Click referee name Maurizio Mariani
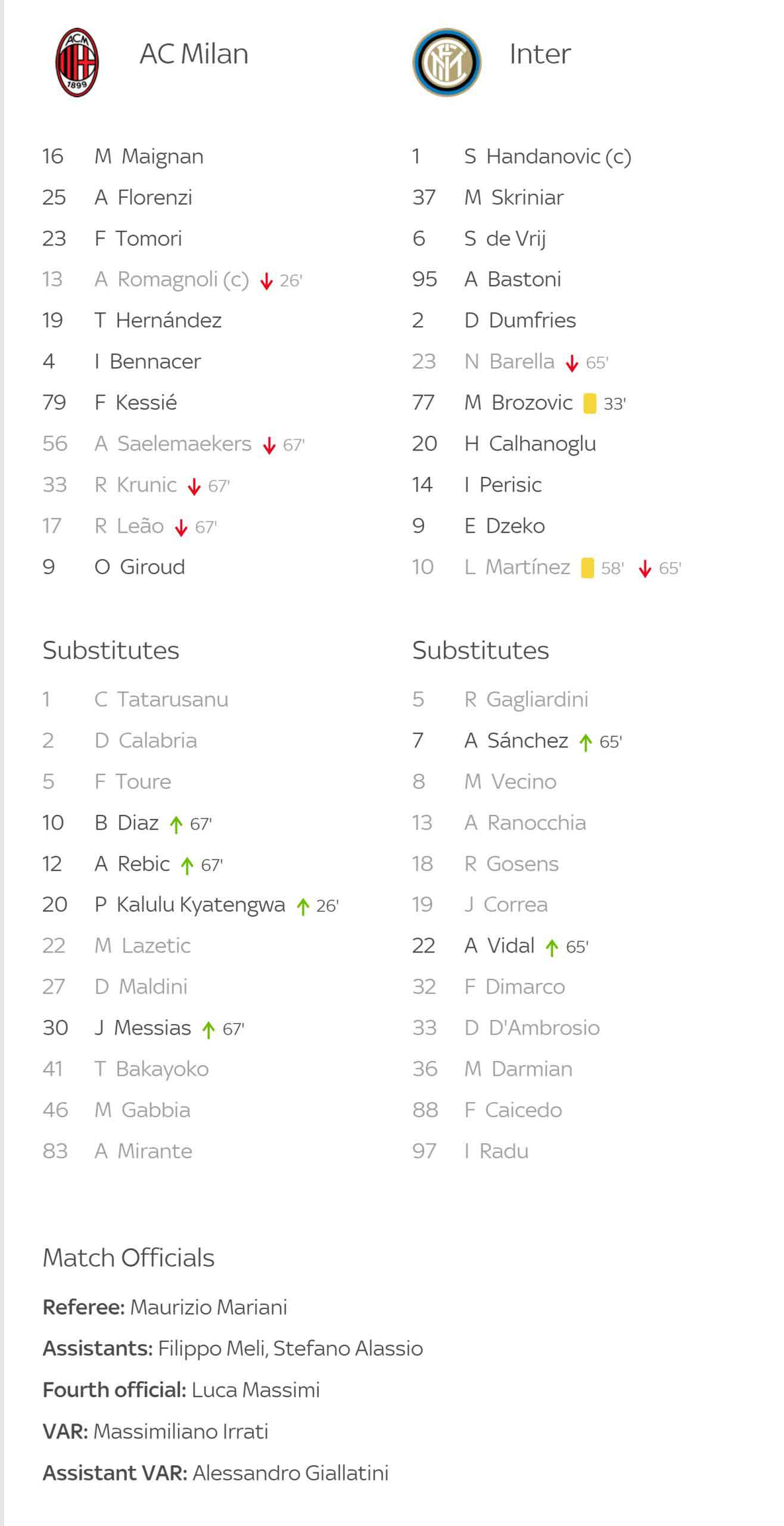 click(x=209, y=1307)
